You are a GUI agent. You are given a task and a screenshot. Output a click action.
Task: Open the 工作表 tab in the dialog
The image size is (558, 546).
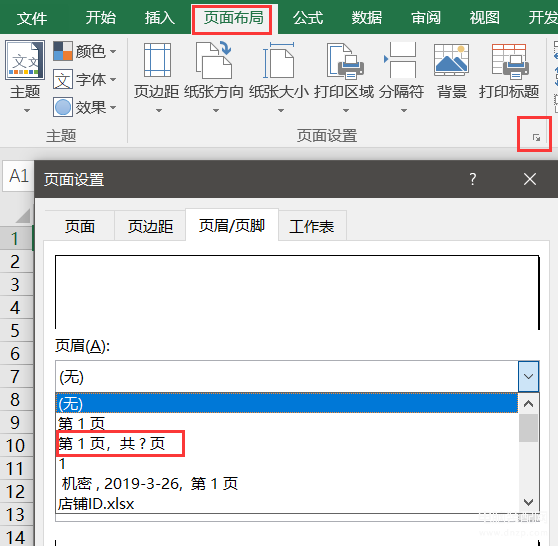pos(312,226)
